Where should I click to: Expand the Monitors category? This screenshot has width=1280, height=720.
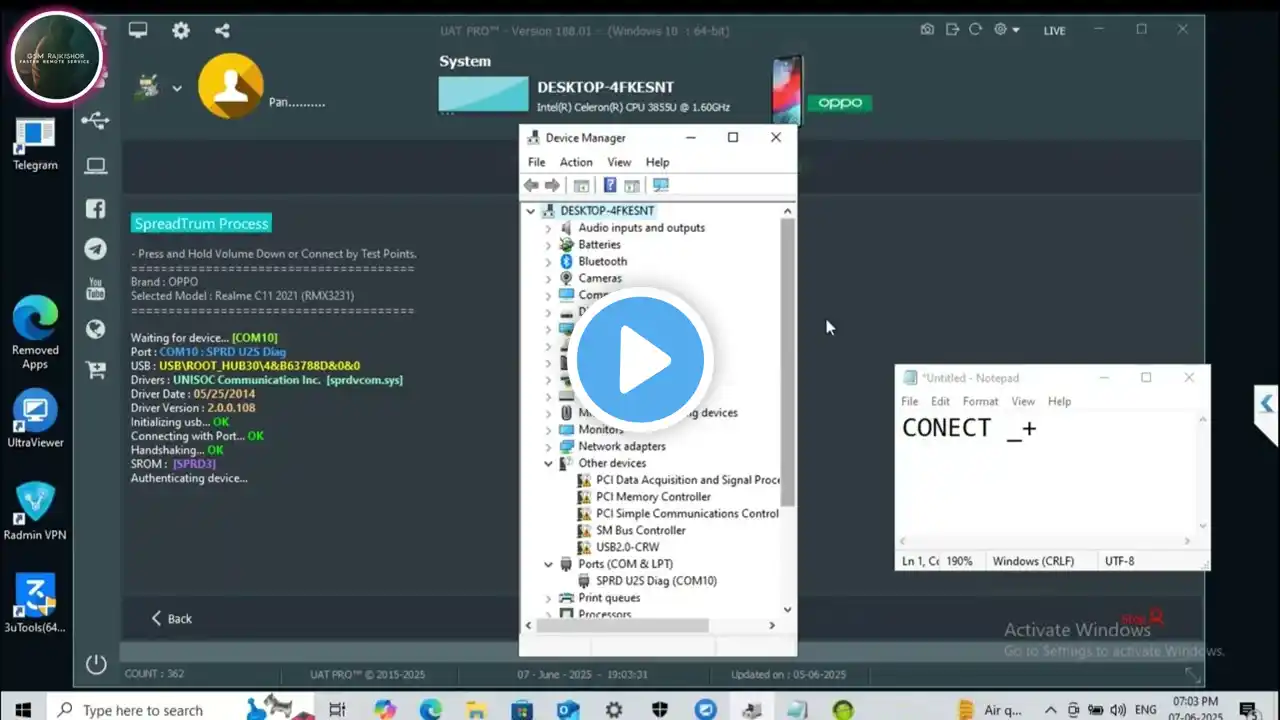click(548, 430)
